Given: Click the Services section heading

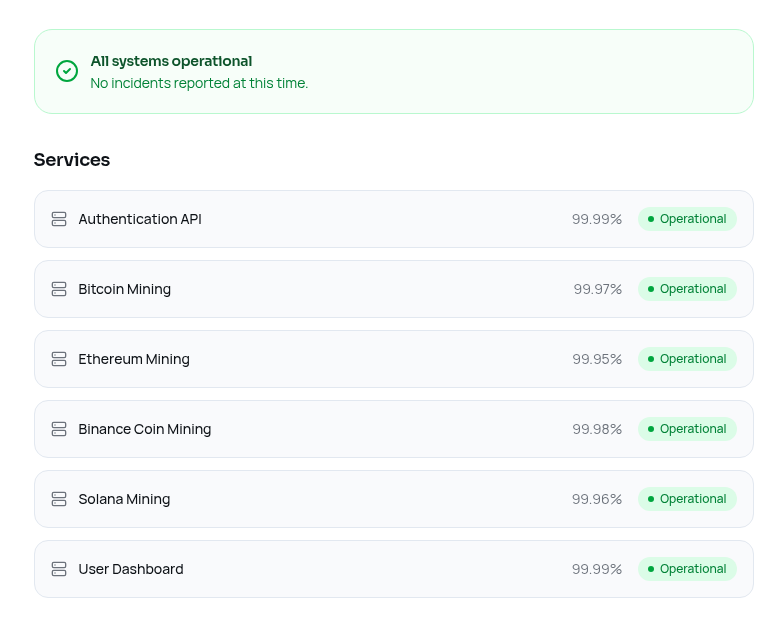Looking at the screenshot, I should click(x=72, y=160).
